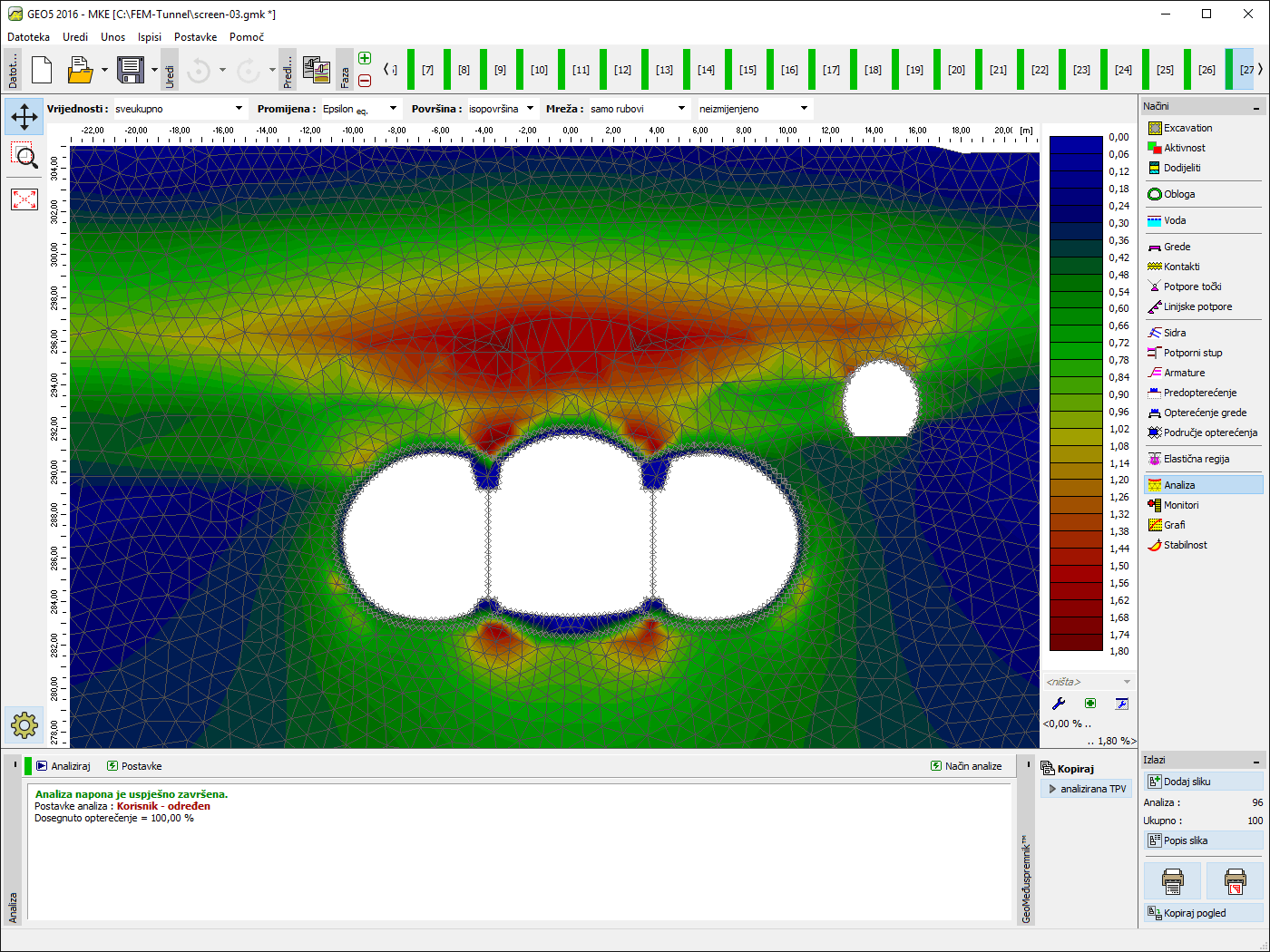The height and width of the screenshot is (952, 1270).
Task: Add a construction stage with green plus
Action: pyautogui.click(x=365, y=59)
